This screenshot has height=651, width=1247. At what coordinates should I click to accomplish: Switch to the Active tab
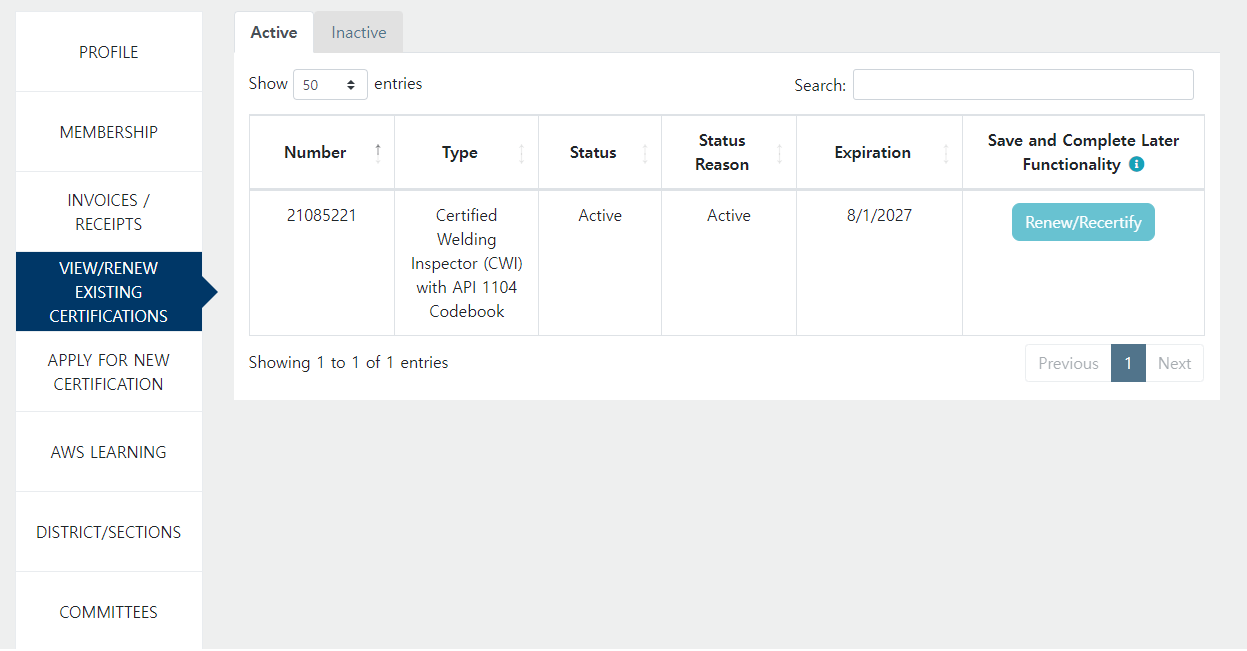point(274,32)
